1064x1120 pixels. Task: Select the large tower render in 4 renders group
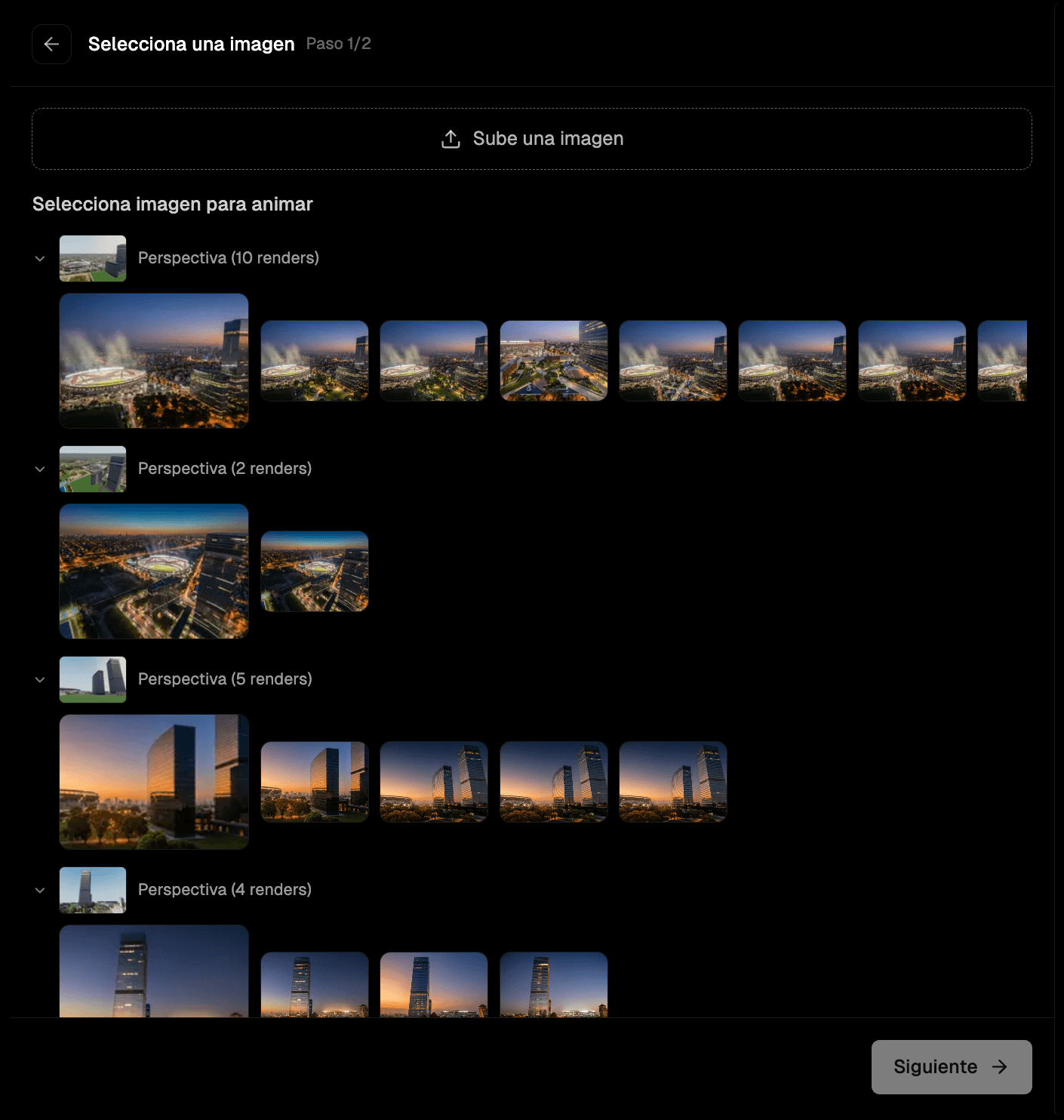coord(154,971)
